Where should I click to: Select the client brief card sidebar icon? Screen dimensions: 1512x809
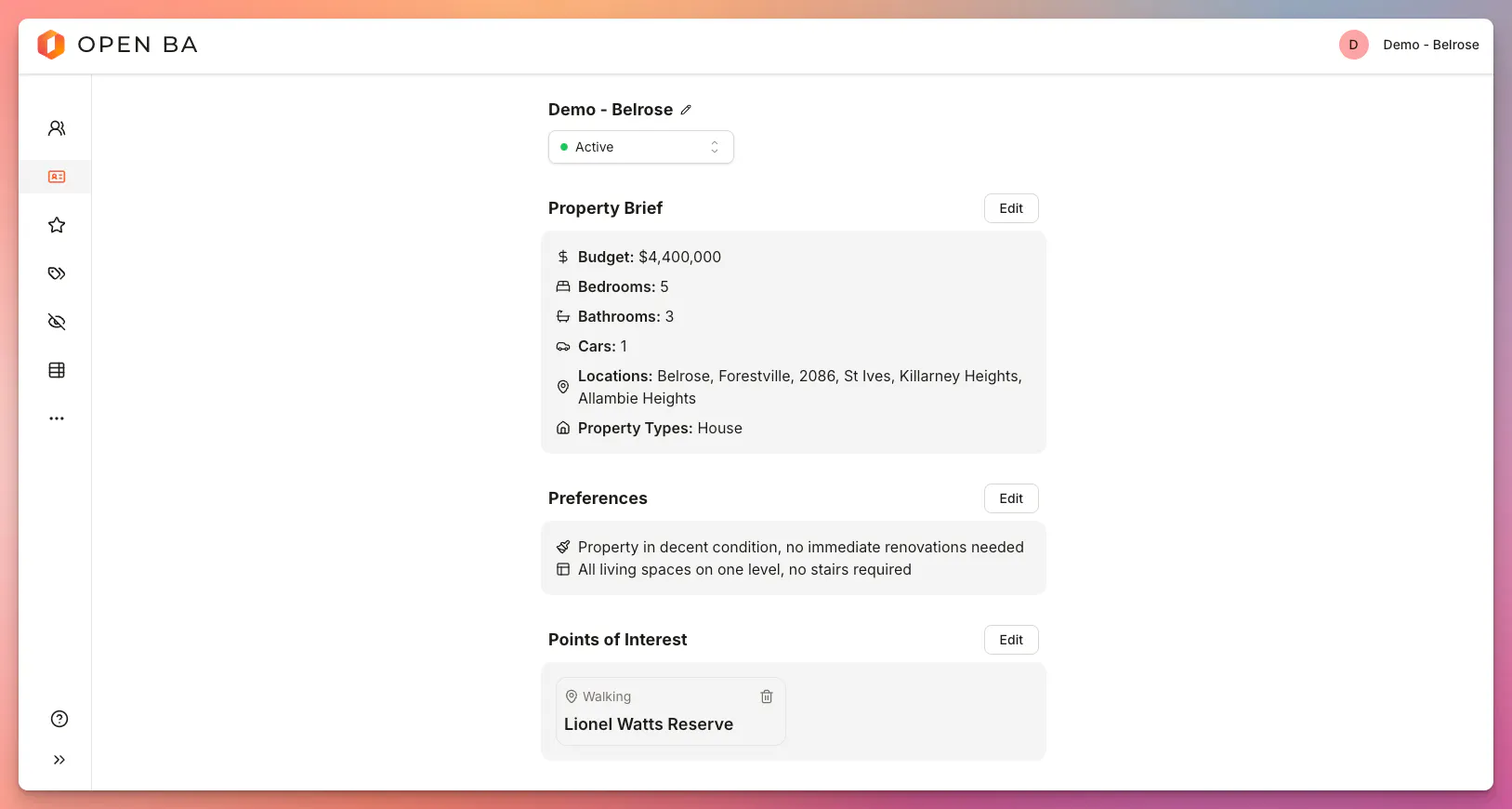click(x=57, y=177)
